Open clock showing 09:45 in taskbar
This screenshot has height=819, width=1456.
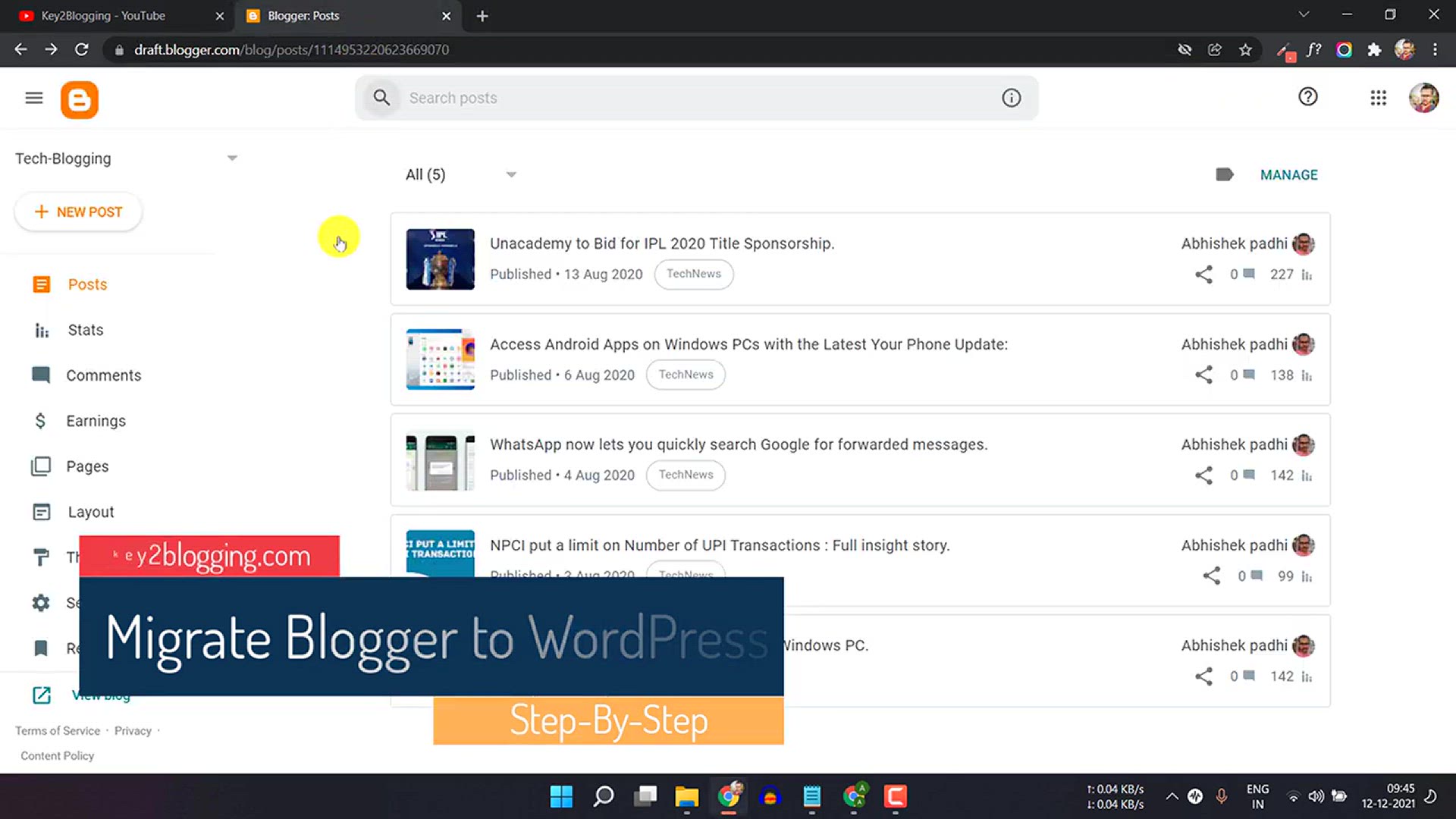(1388, 796)
